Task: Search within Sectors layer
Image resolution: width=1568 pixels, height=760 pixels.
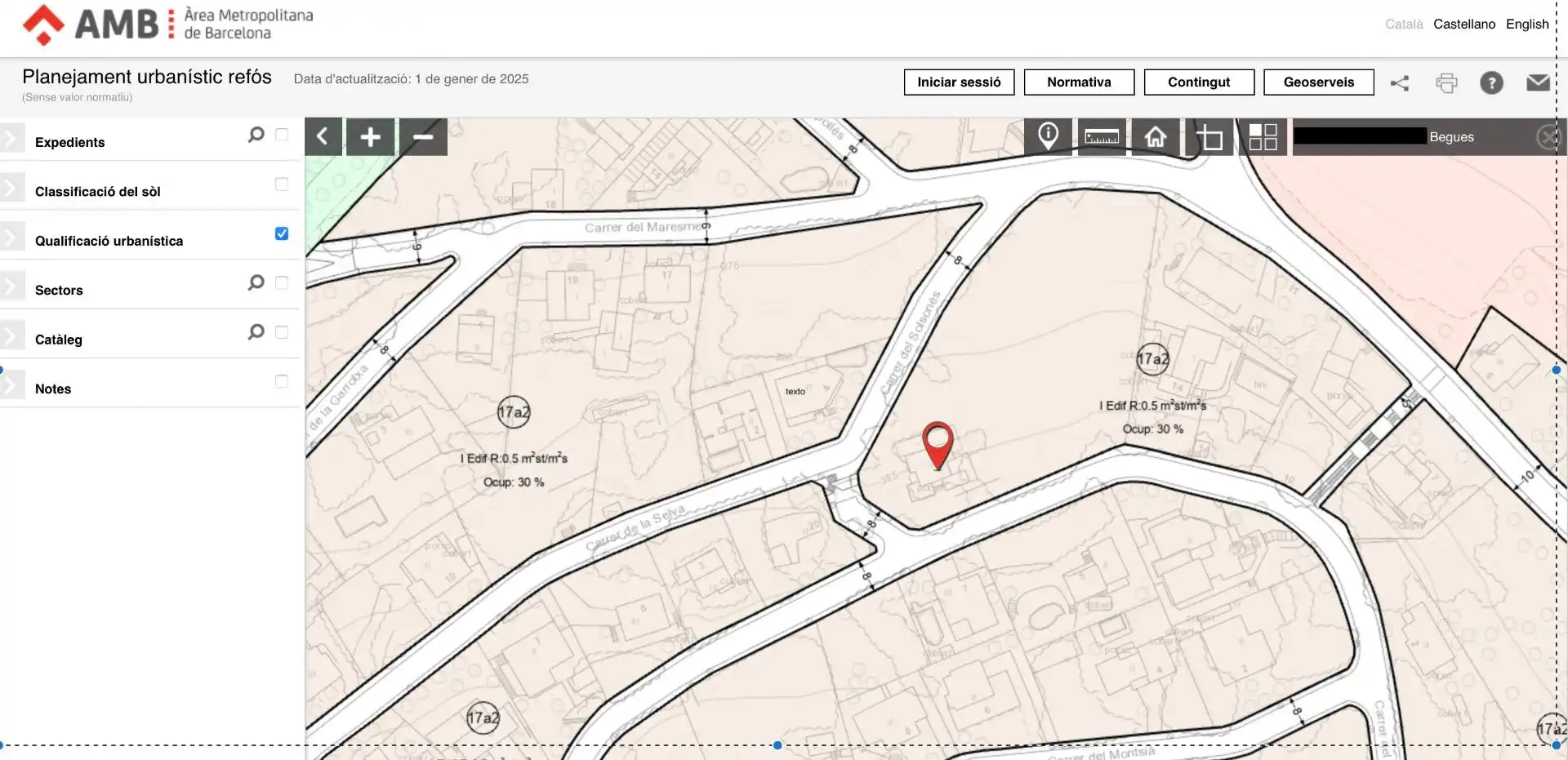Action: click(256, 282)
